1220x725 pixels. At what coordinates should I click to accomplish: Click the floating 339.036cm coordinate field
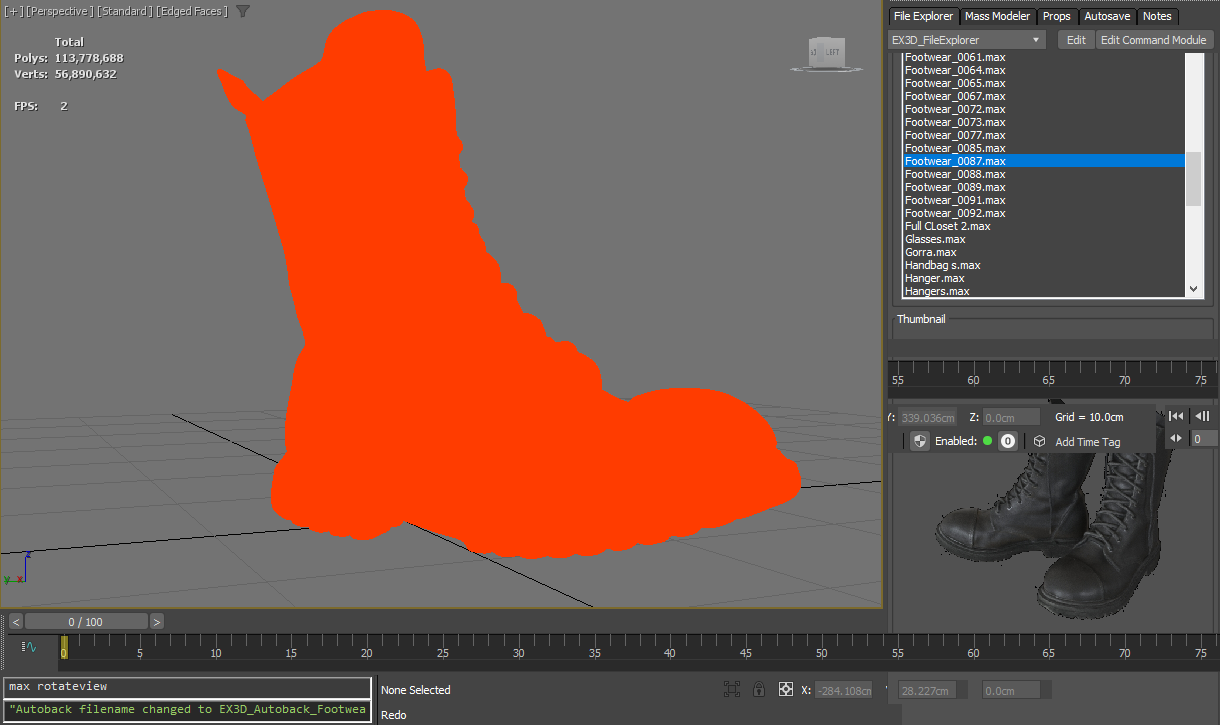[x=928, y=417]
